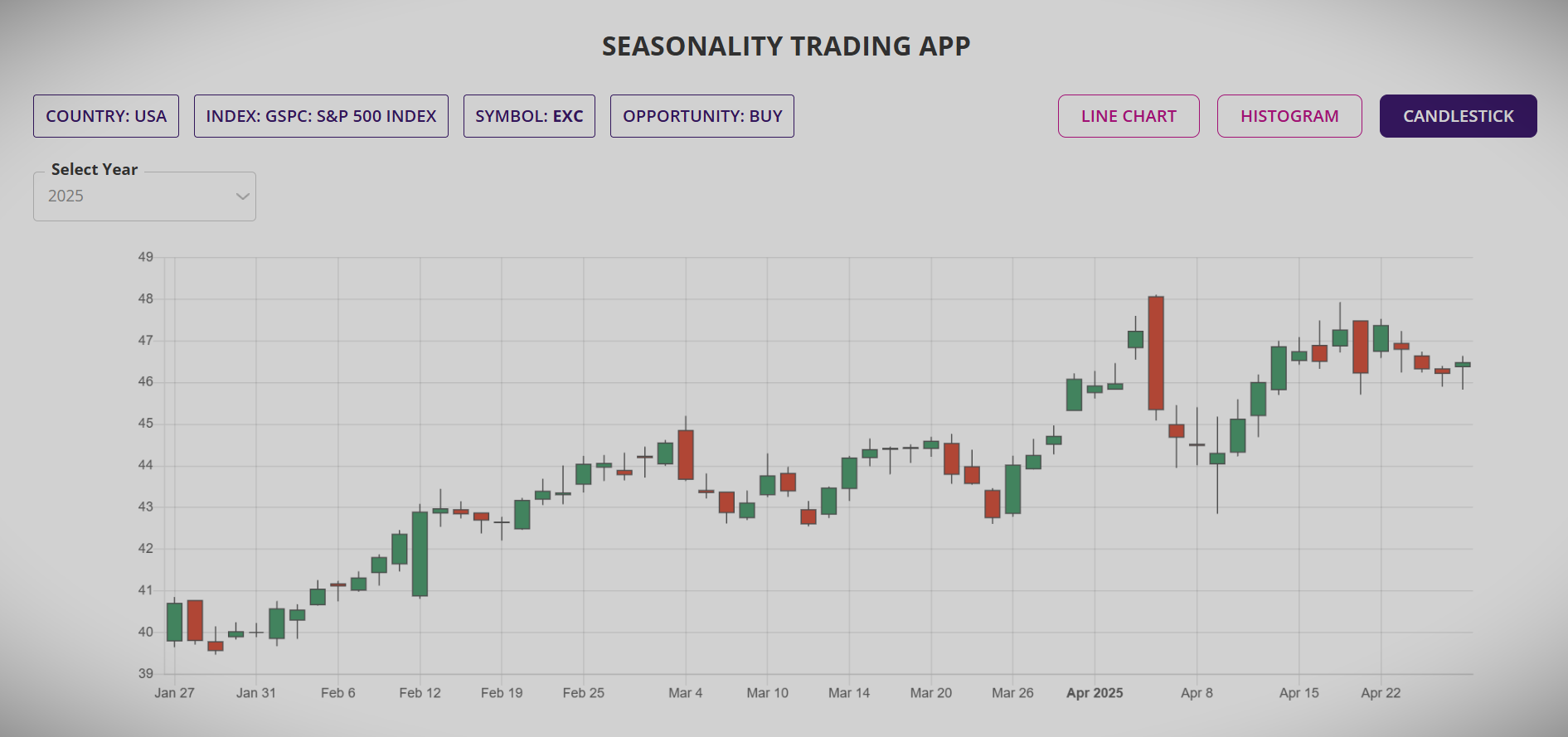Click the Seasonality Trading App title
1568x737 pixels.
785,46
